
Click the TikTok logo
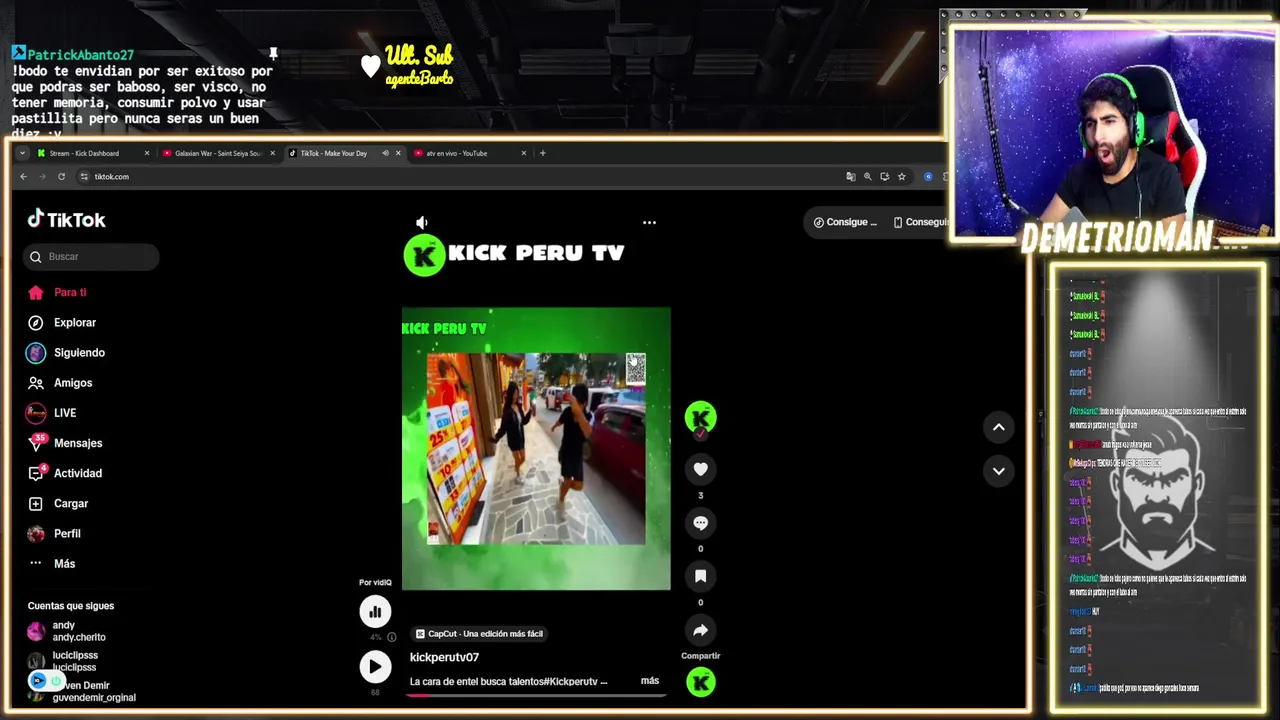[66, 220]
